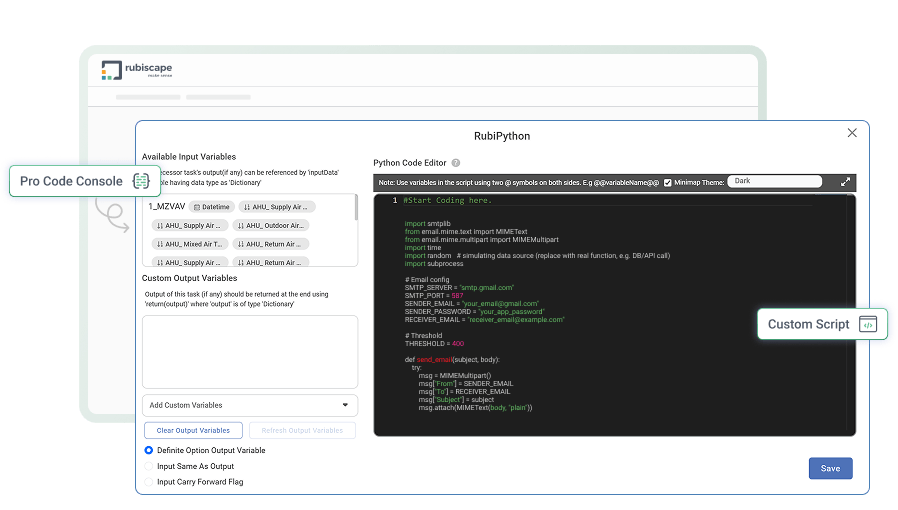Screen dimensions: 898x510
Task: Click the rubiscape logo
Action: (137, 70)
